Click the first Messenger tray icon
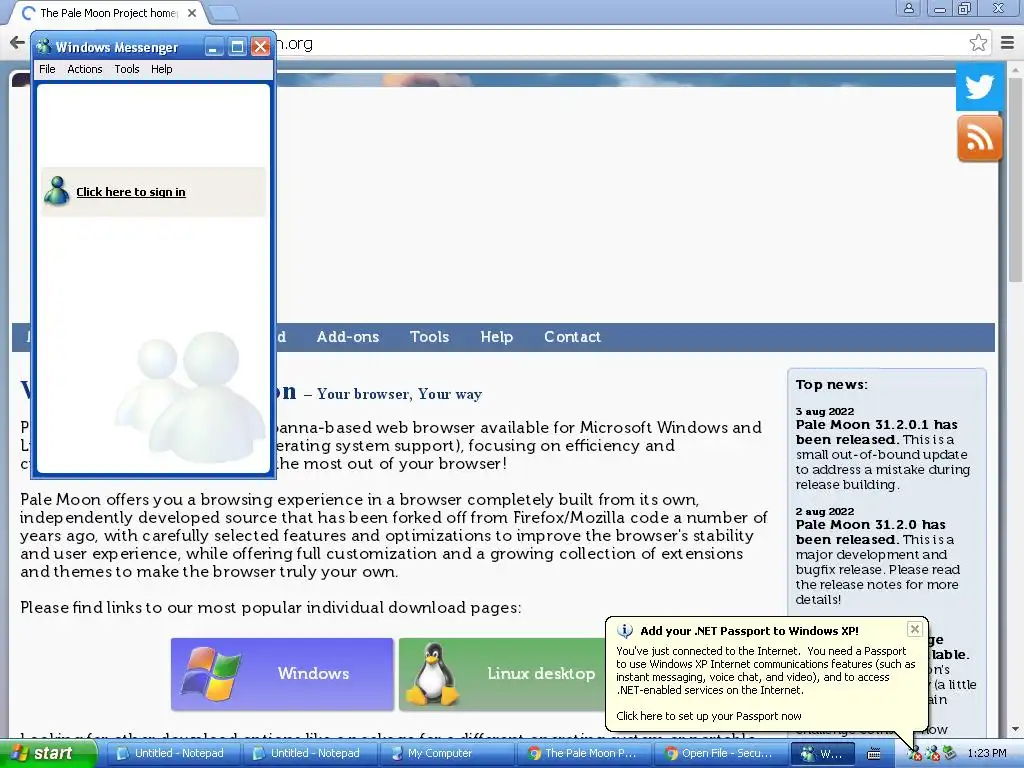1024x768 pixels. click(914, 754)
